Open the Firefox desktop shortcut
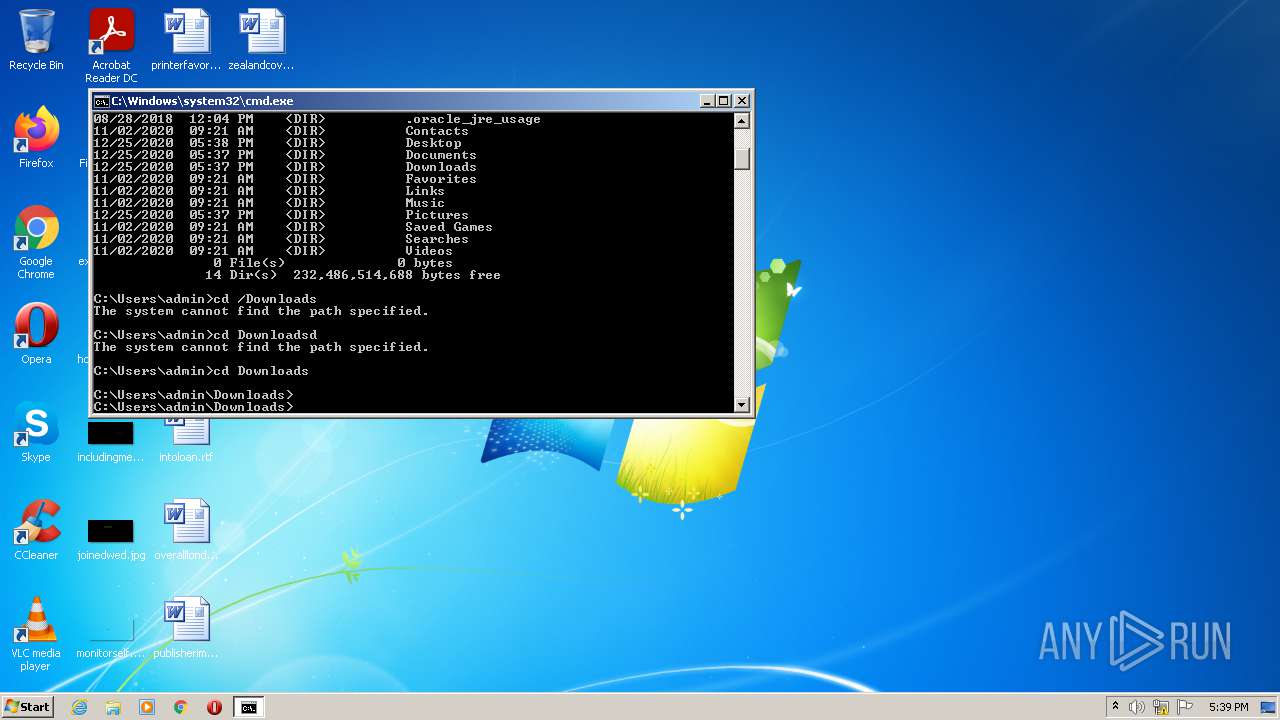This screenshot has width=1280, height=720. click(x=36, y=138)
